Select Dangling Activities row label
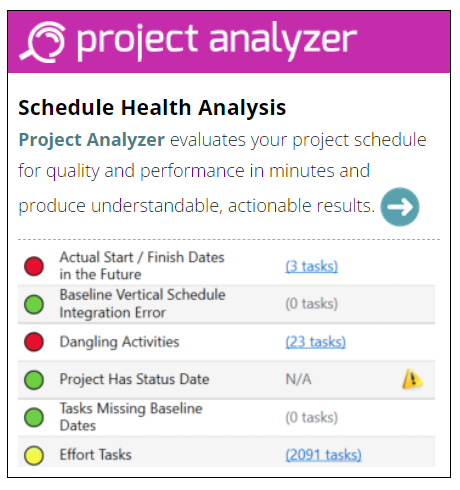The height and width of the screenshot is (490, 460). (x=119, y=342)
